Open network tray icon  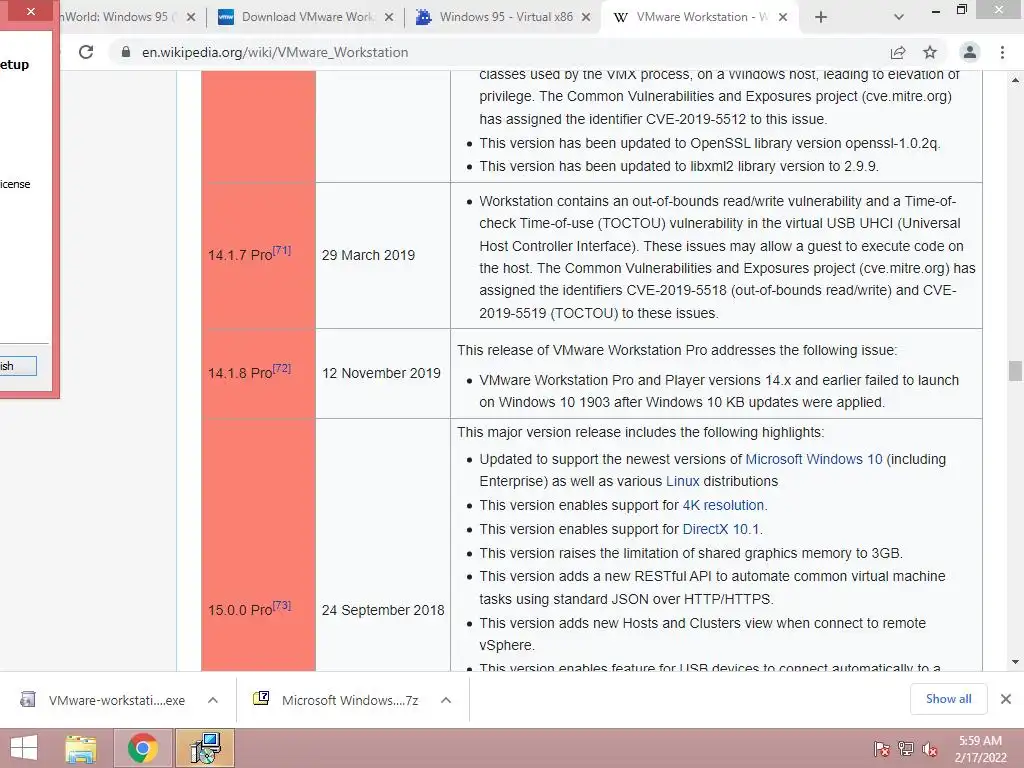click(x=906, y=749)
